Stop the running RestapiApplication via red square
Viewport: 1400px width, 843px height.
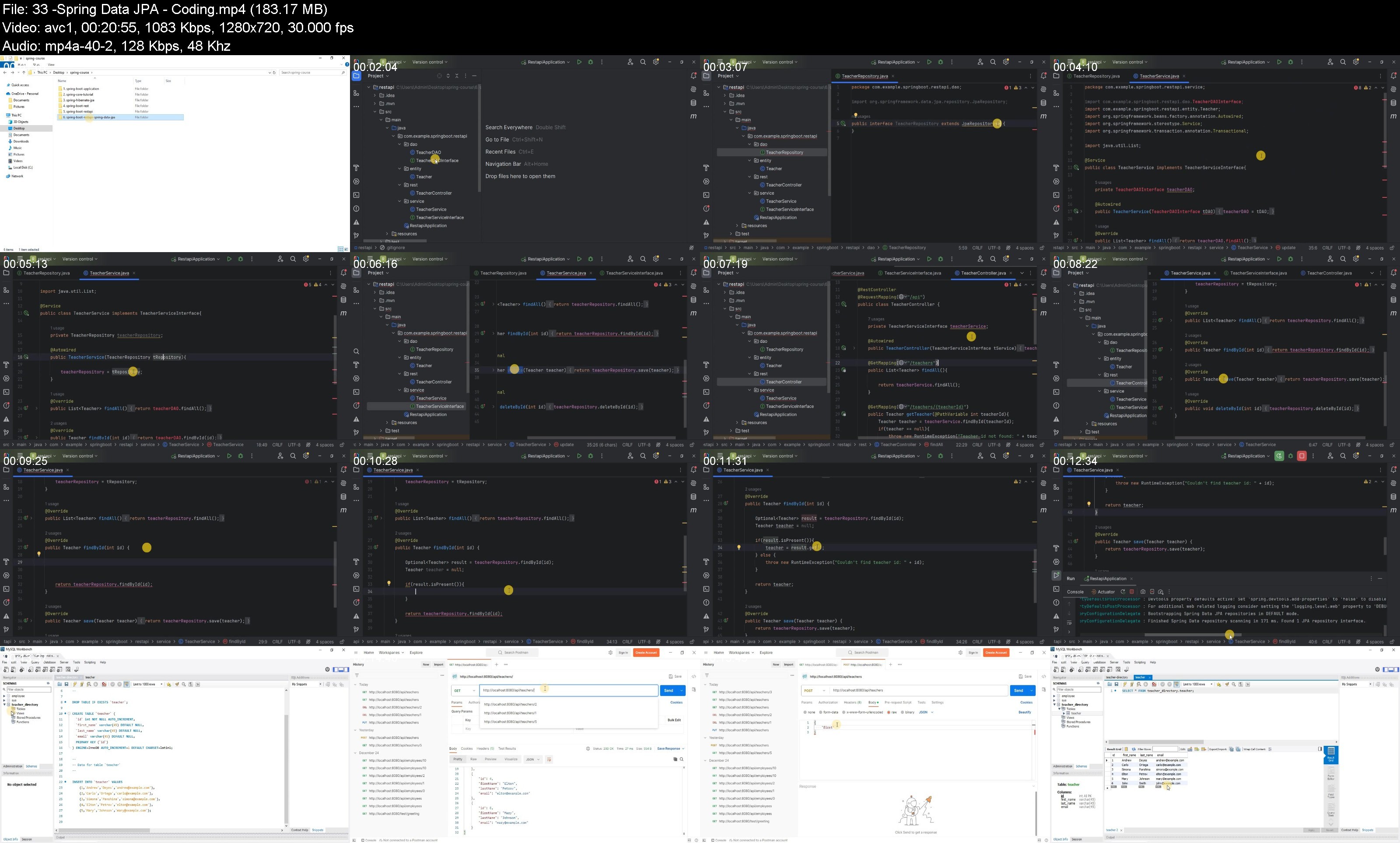tap(1302, 456)
